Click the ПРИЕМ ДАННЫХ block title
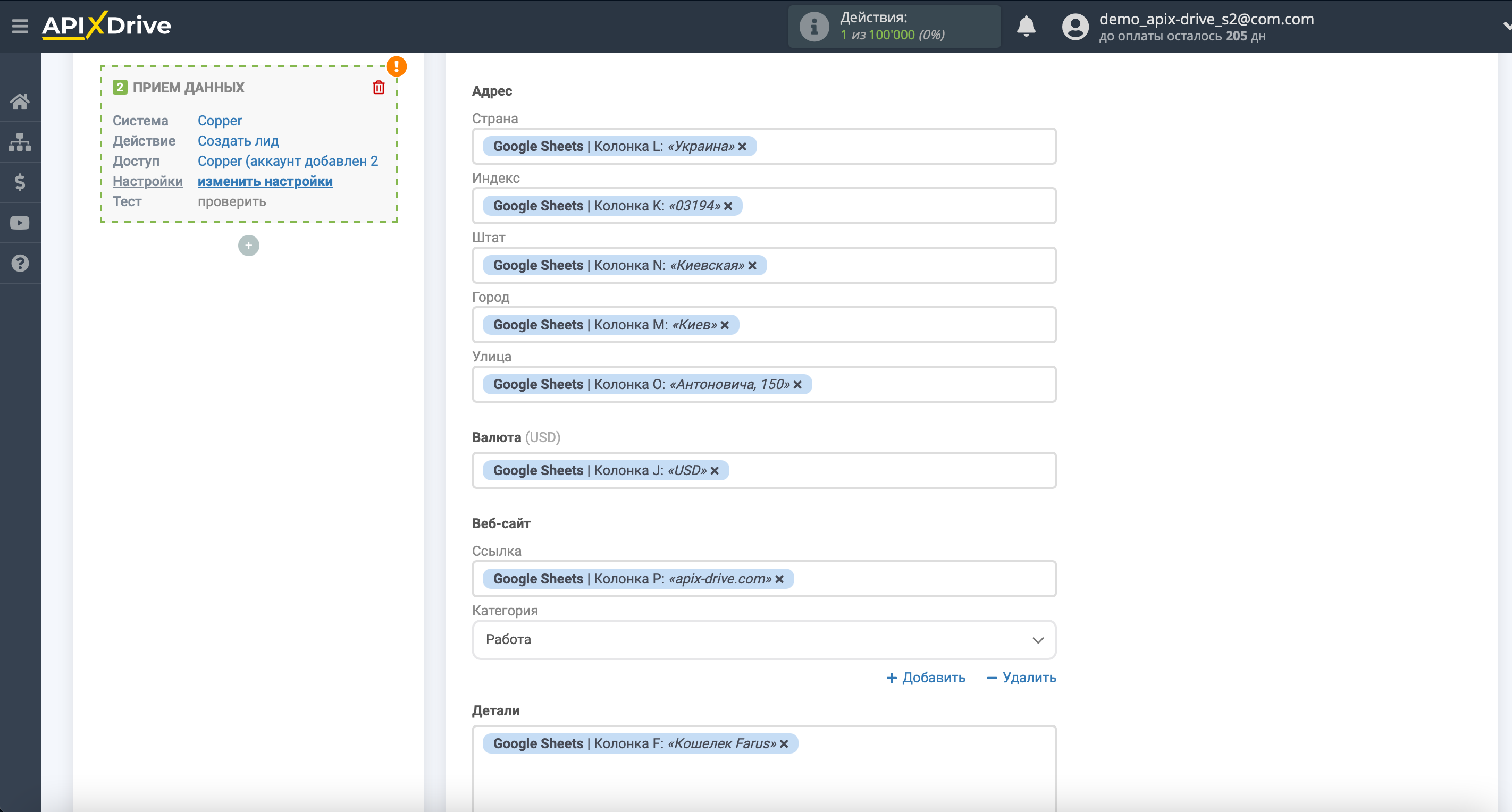1512x812 pixels. pyautogui.click(x=188, y=88)
